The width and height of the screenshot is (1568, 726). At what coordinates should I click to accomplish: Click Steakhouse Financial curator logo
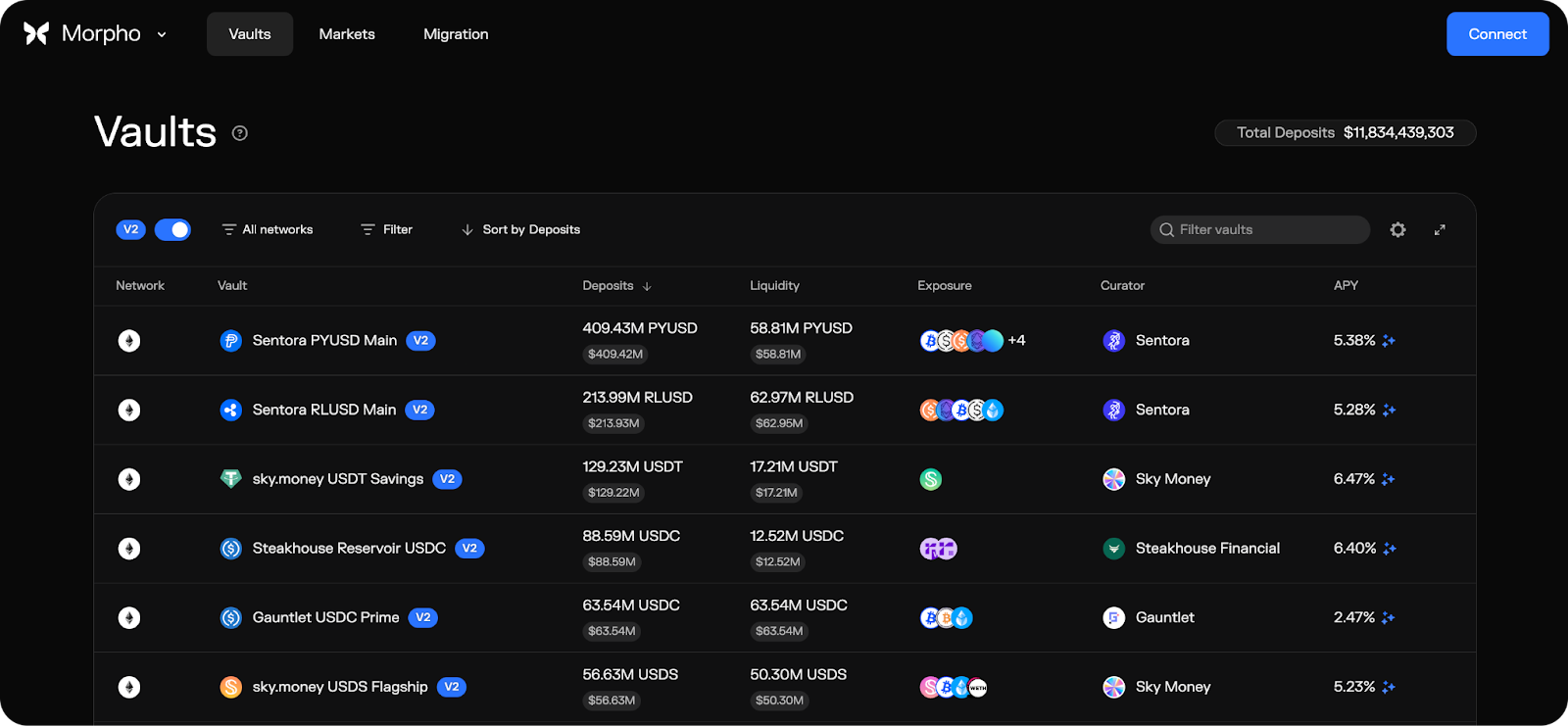(x=1114, y=549)
